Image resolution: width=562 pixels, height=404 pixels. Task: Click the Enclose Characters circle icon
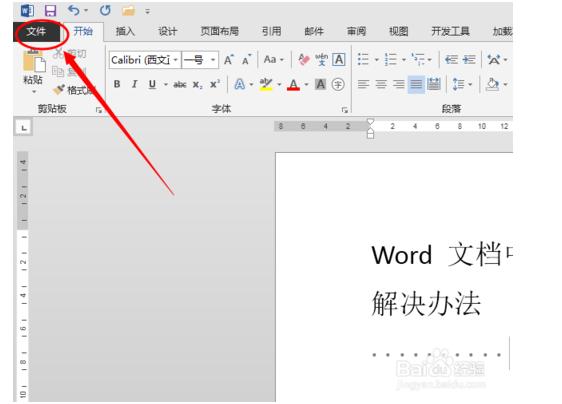[x=338, y=85]
